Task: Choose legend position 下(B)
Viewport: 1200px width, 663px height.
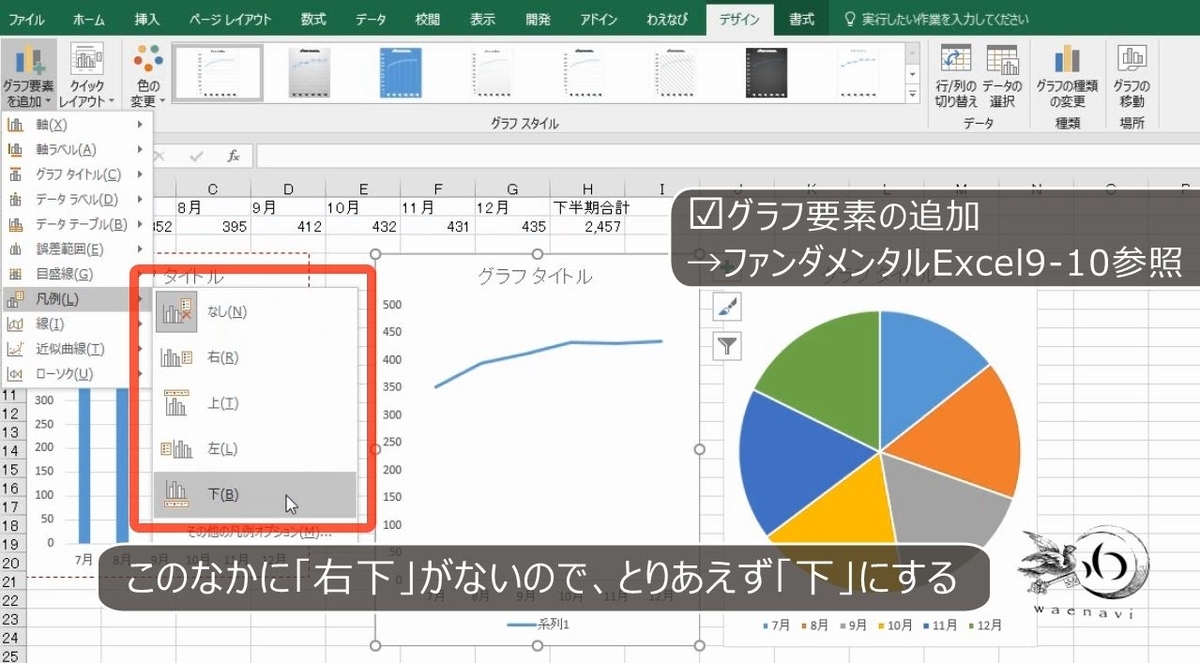Action: [x=255, y=494]
